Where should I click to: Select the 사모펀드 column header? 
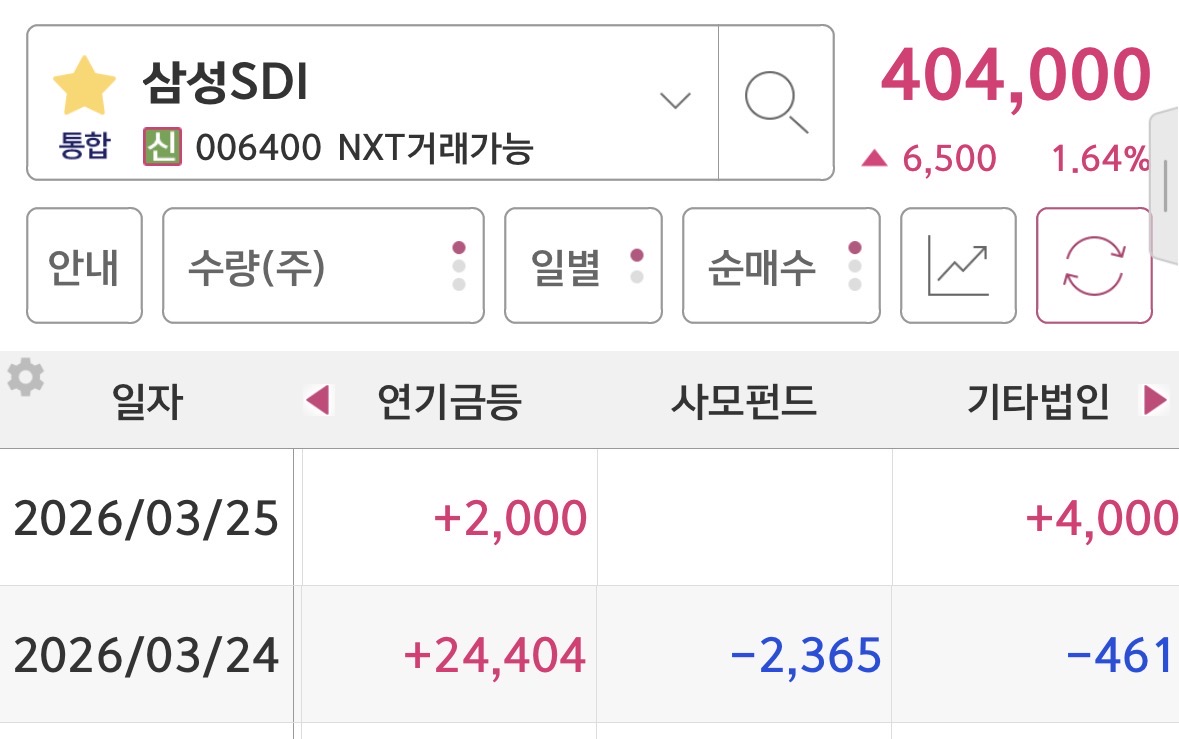743,402
